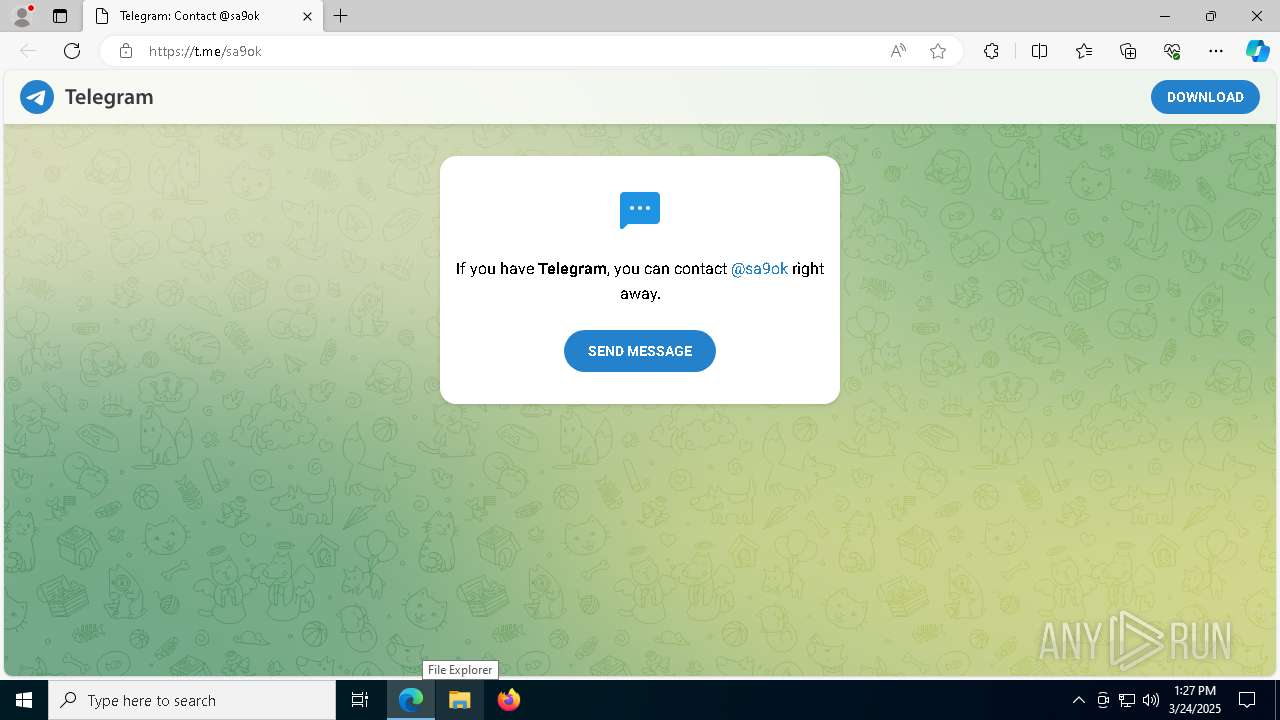Click the SEND MESSAGE button
1280x720 pixels.
(640, 351)
